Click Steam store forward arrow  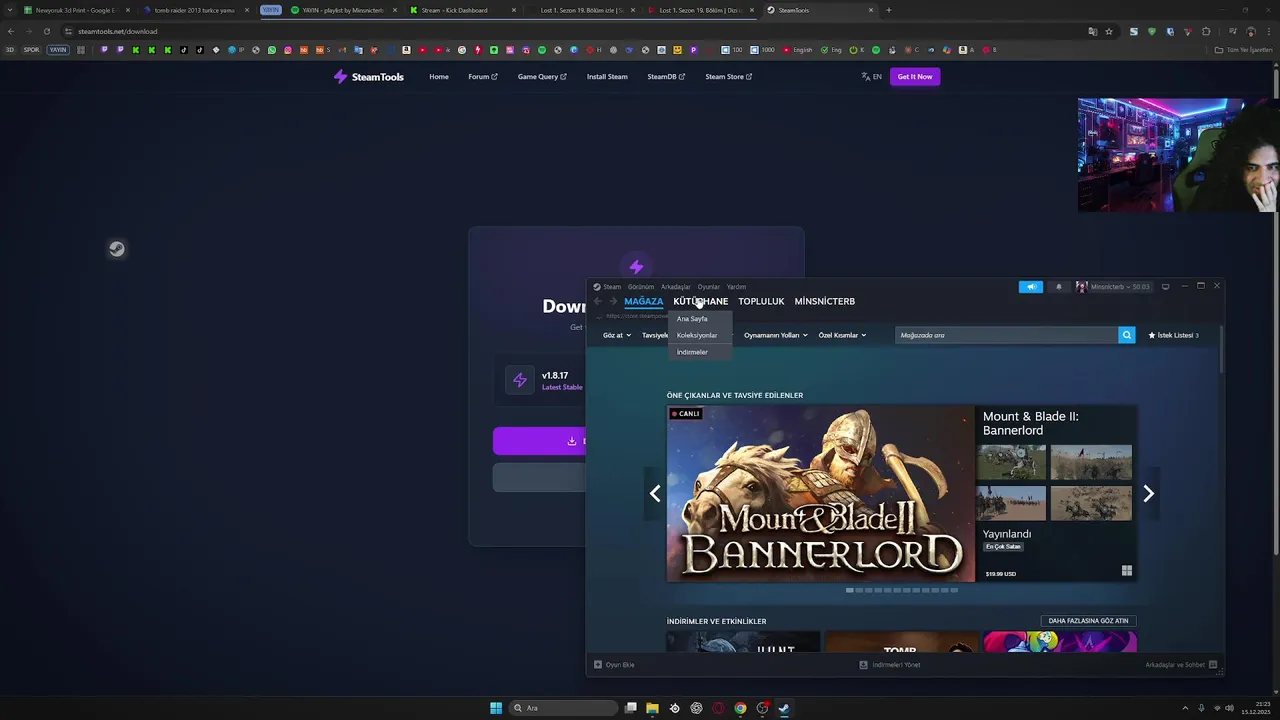pos(613,301)
